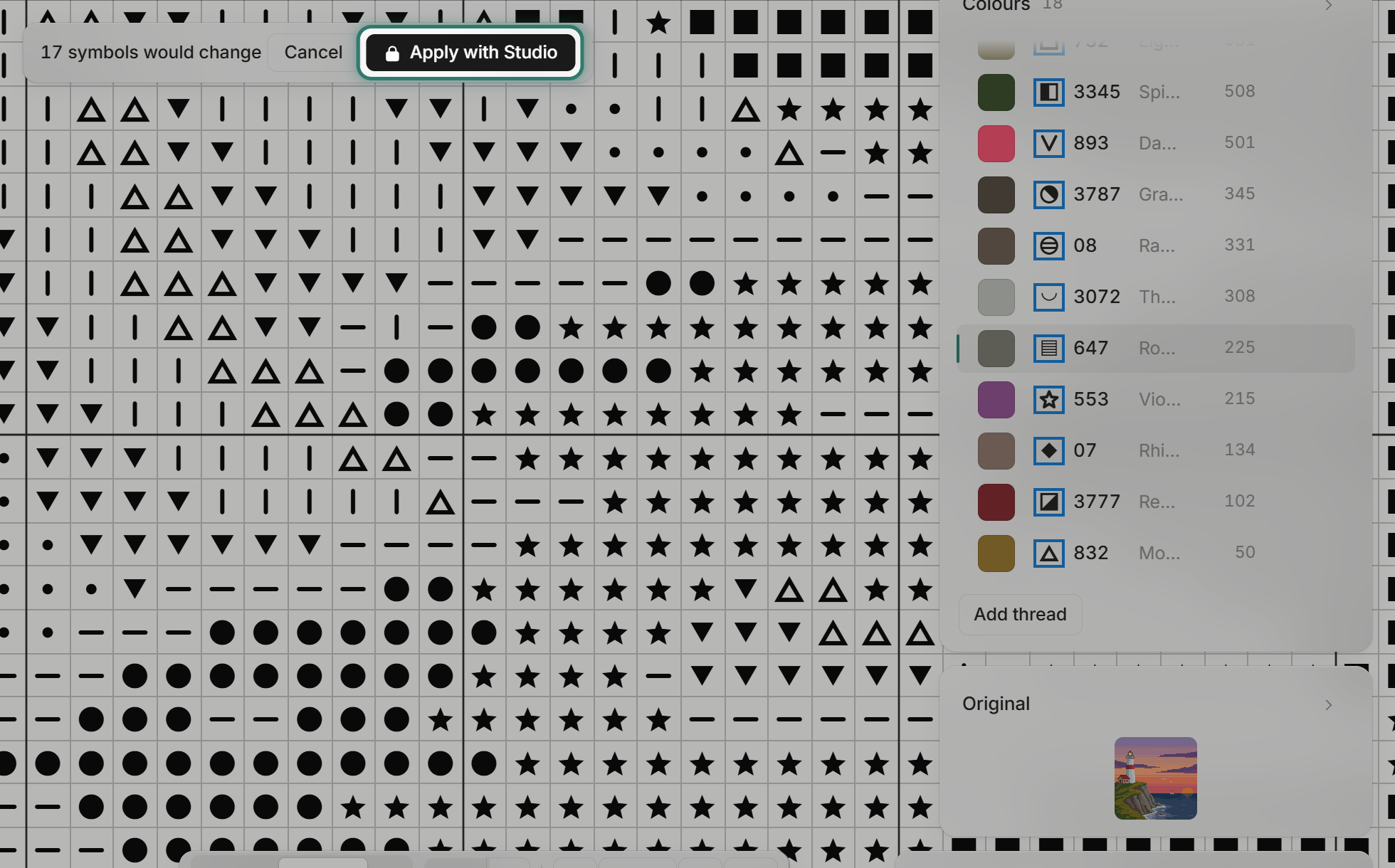Click the smile-curve symbol for thread 3072
The width and height of the screenshot is (1395, 868).
tap(1048, 297)
